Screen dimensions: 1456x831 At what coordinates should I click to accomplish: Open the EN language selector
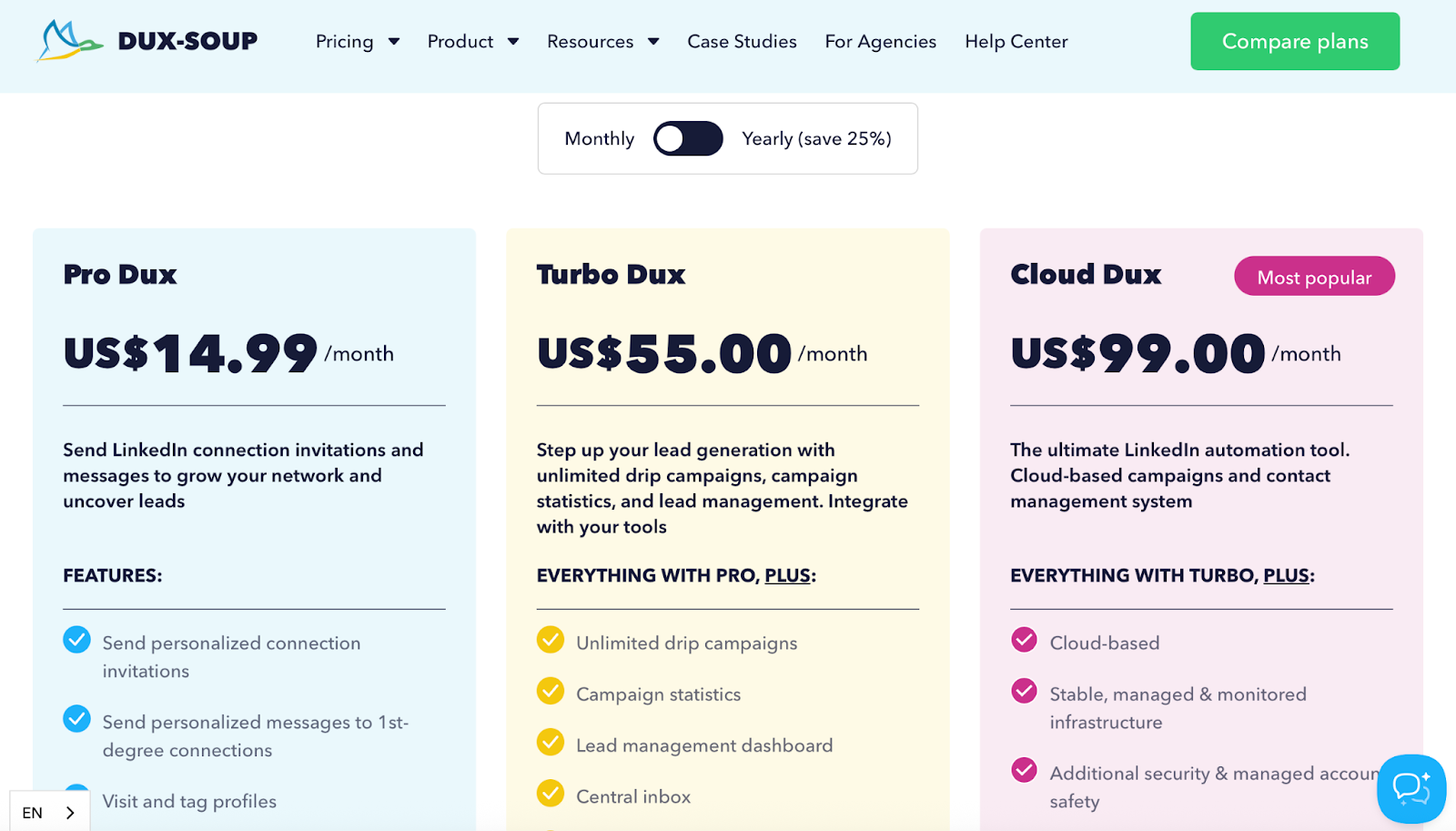tap(49, 812)
